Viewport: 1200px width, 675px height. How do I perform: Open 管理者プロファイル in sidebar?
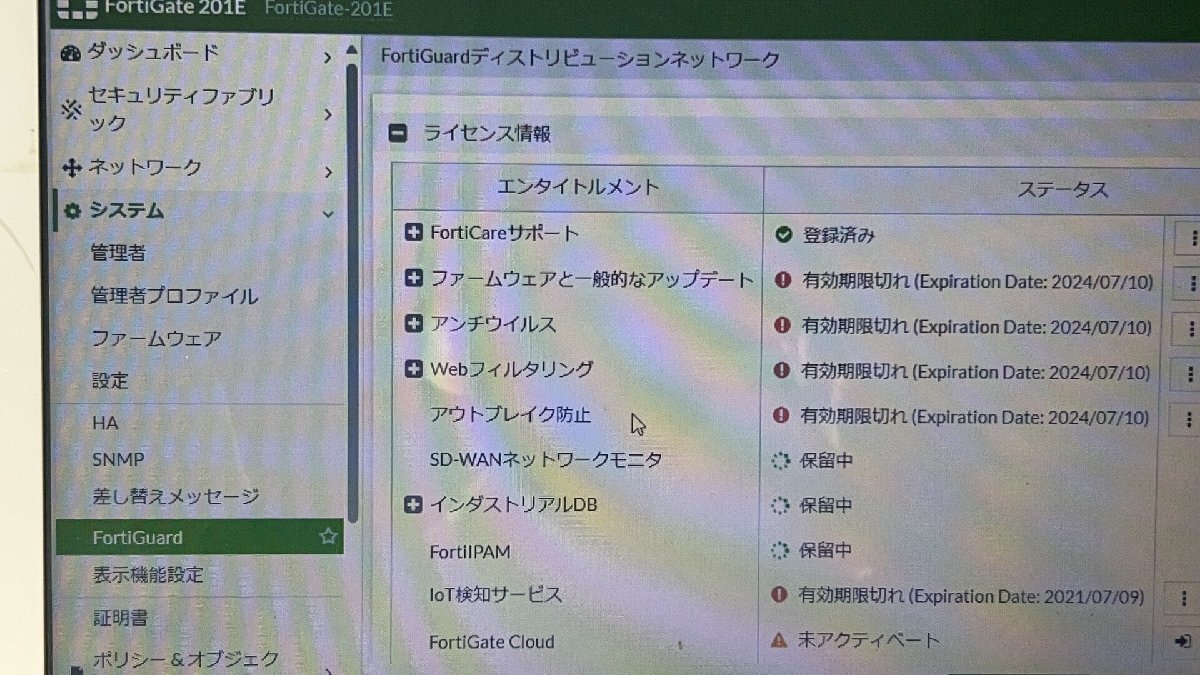click(x=175, y=296)
